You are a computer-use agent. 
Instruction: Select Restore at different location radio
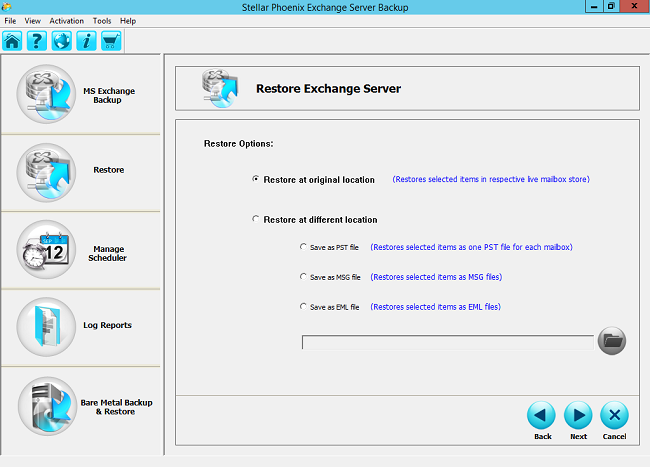[x=256, y=218]
